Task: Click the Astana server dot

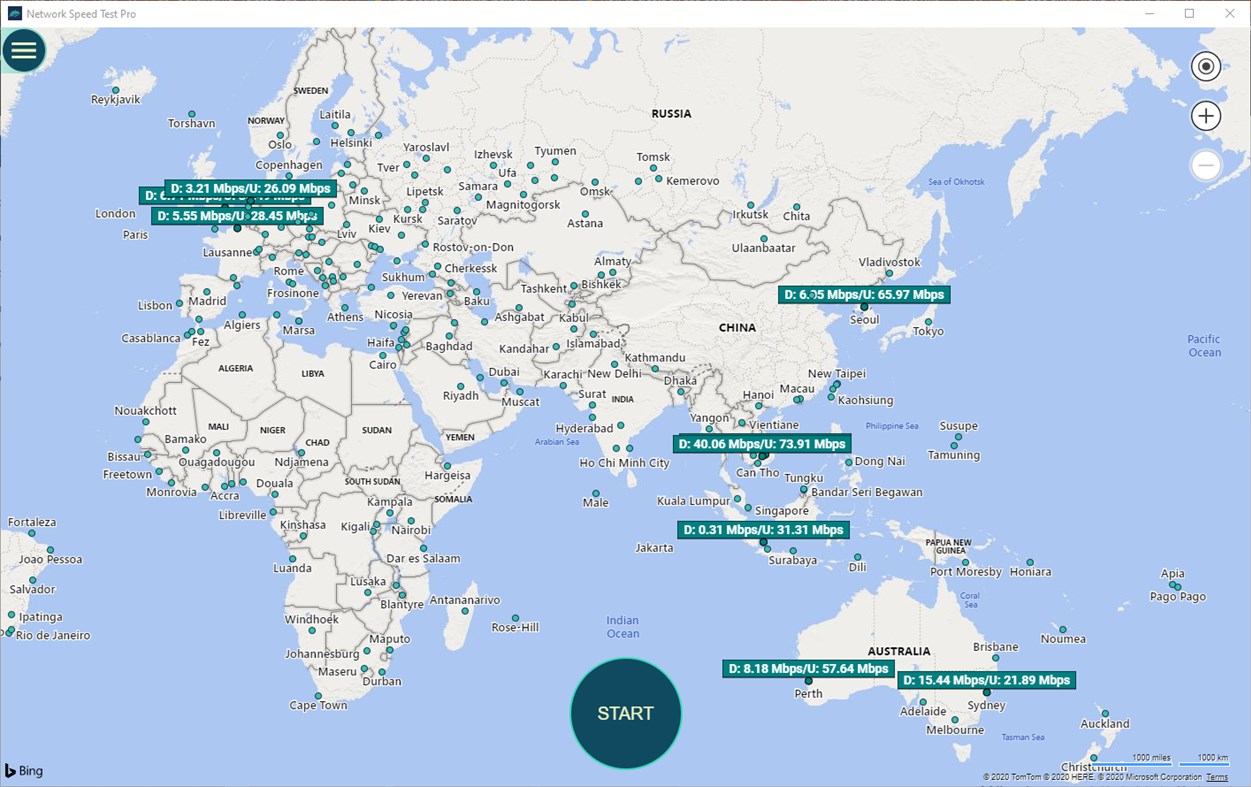Action: click(x=585, y=213)
